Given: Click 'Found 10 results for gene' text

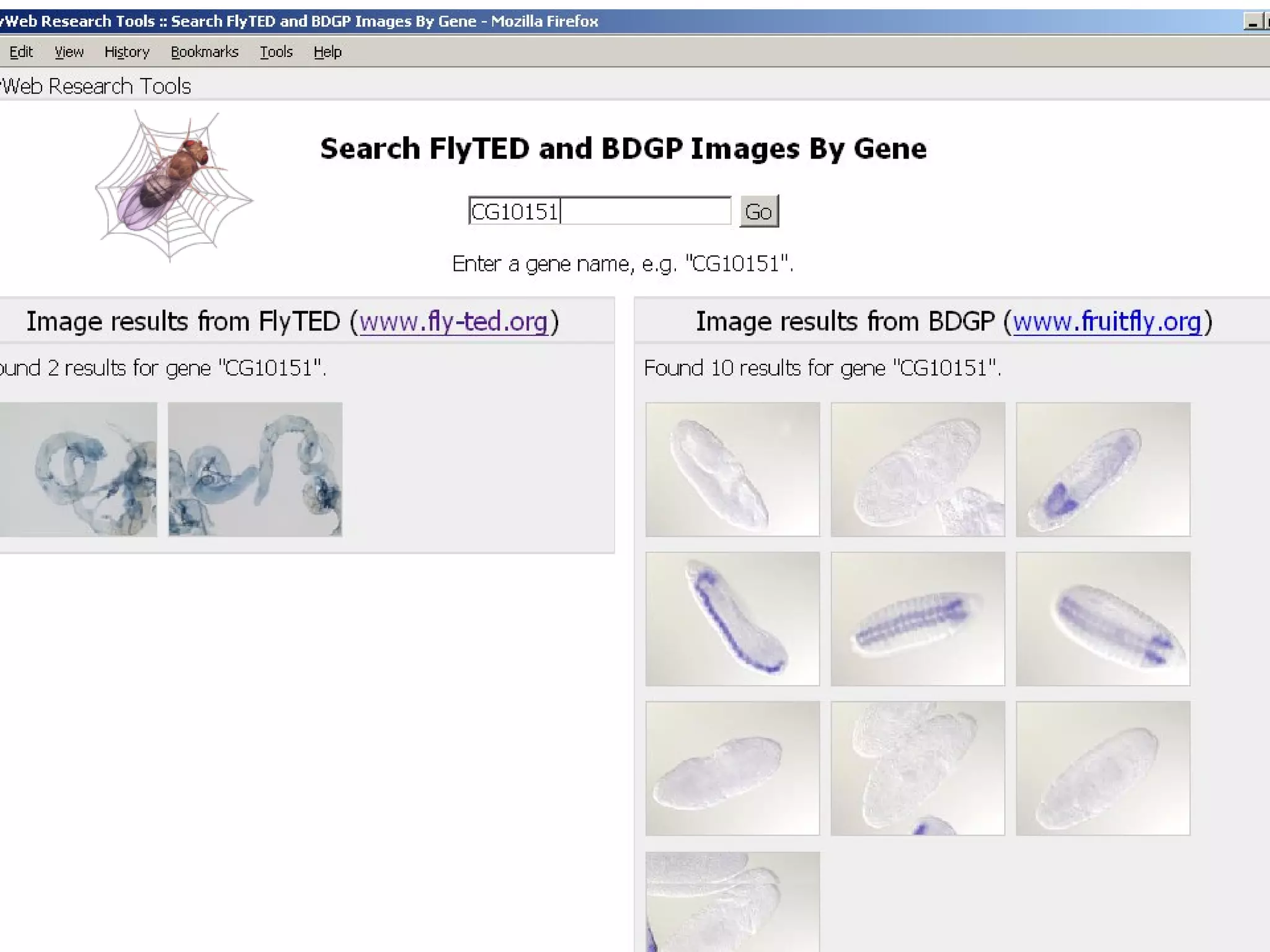Looking at the screenshot, I should (822, 368).
